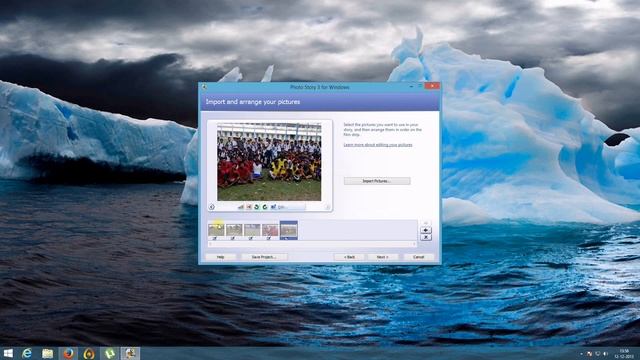Select the first filmstrip thumbnail

pyautogui.click(x=216, y=230)
